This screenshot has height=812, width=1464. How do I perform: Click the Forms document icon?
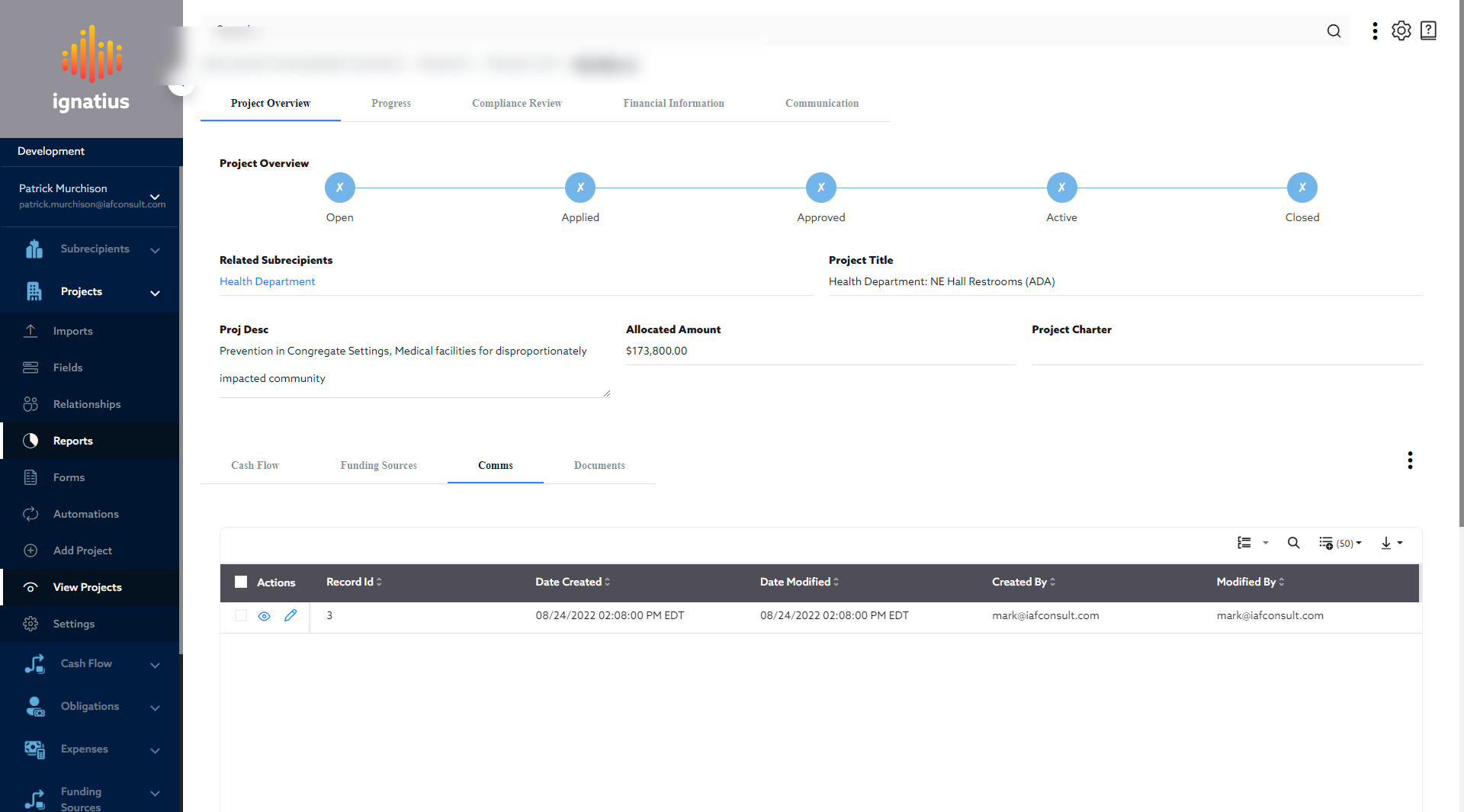point(30,477)
